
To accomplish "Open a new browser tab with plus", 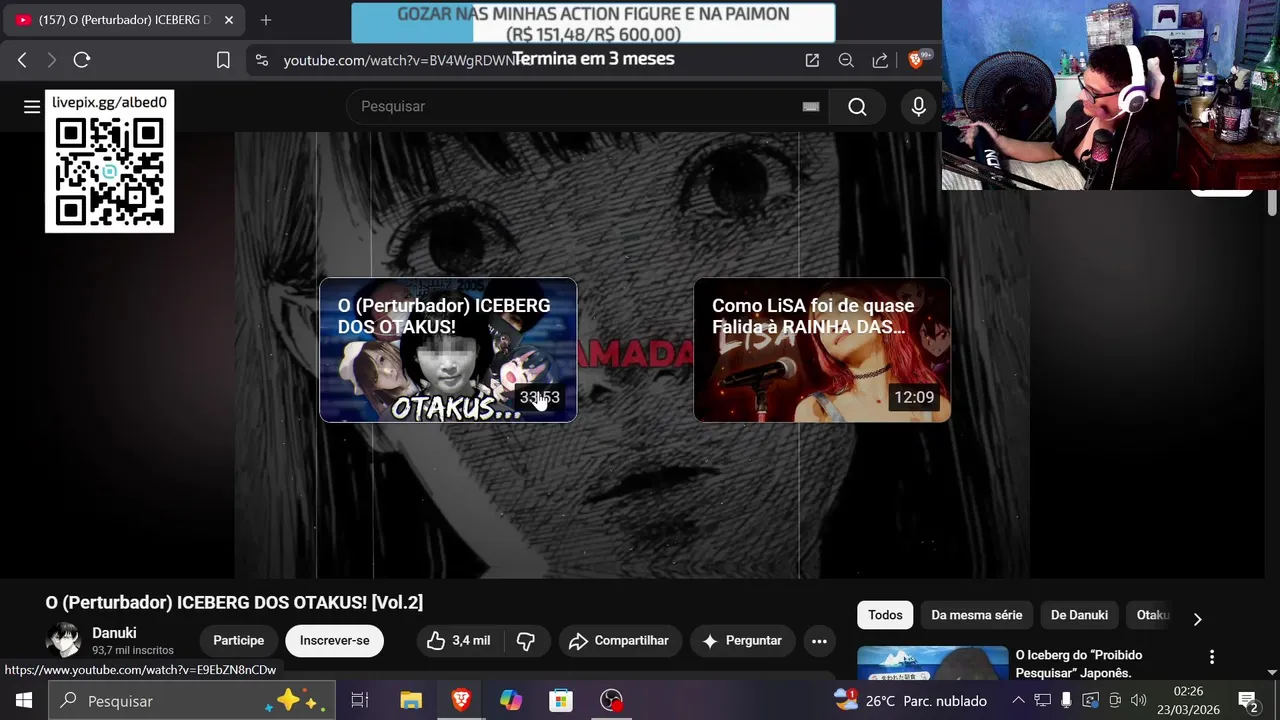I will (266, 20).
